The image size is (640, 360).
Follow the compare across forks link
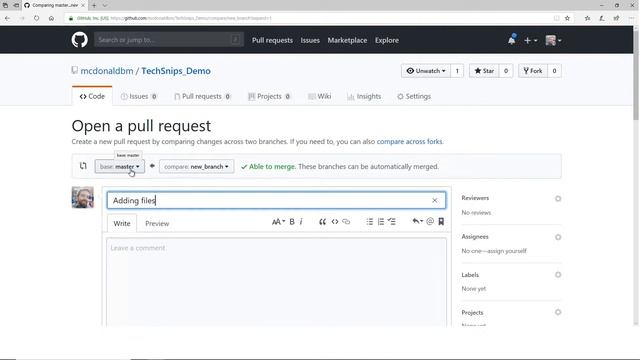click(x=409, y=142)
